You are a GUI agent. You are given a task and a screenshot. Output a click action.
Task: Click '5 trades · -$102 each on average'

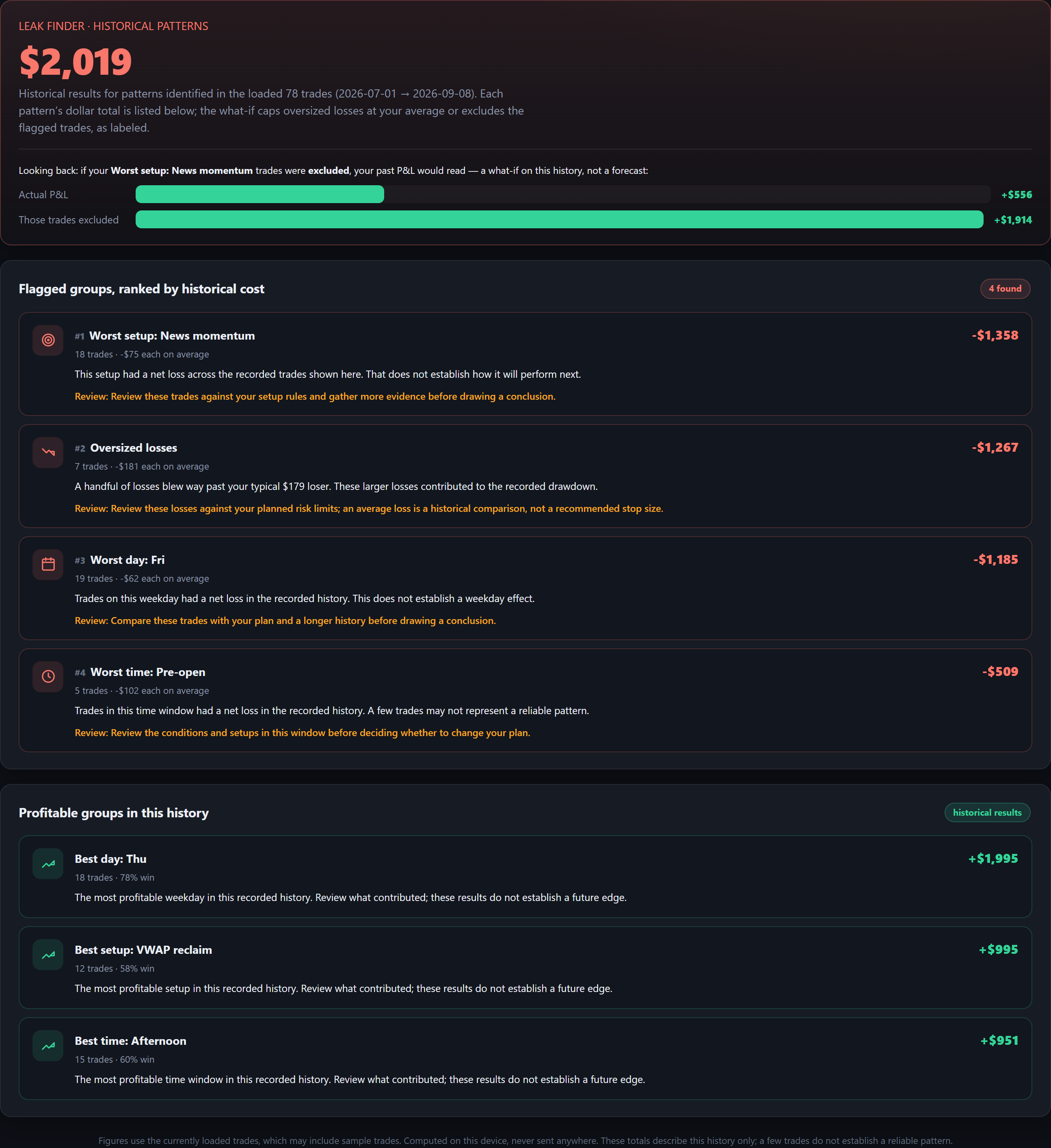coord(142,691)
